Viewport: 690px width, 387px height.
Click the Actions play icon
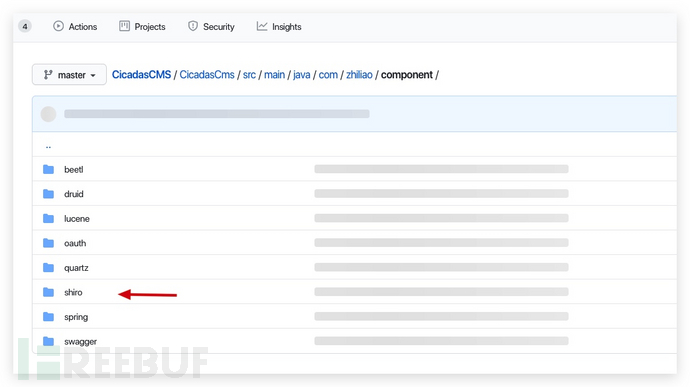pos(58,26)
